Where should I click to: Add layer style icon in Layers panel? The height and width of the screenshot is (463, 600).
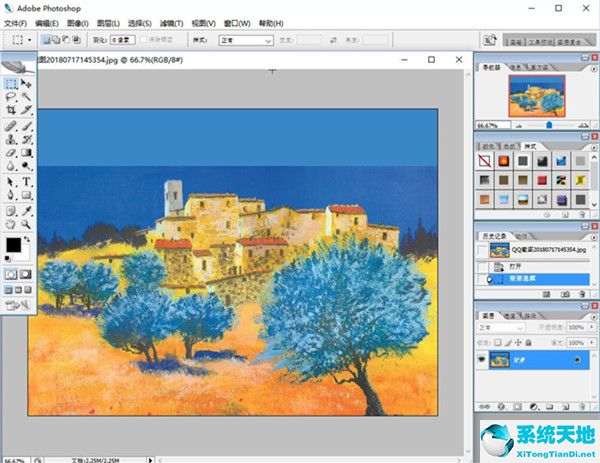[x=501, y=406]
